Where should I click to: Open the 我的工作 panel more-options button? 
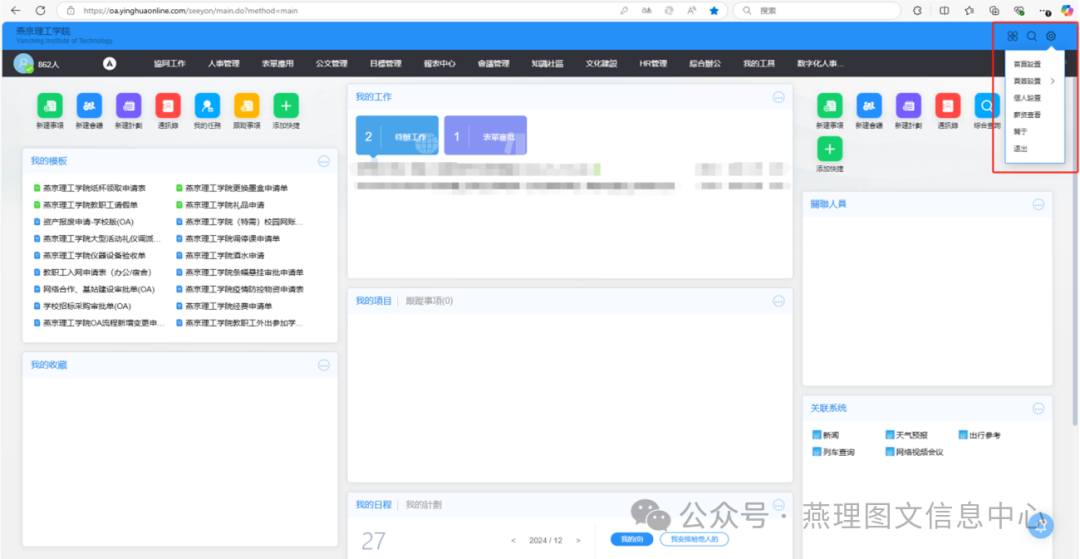click(778, 97)
